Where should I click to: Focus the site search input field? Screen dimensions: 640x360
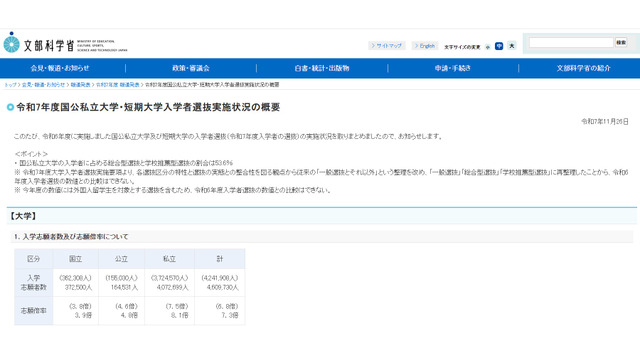pyautogui.click(x=571, y=42)
